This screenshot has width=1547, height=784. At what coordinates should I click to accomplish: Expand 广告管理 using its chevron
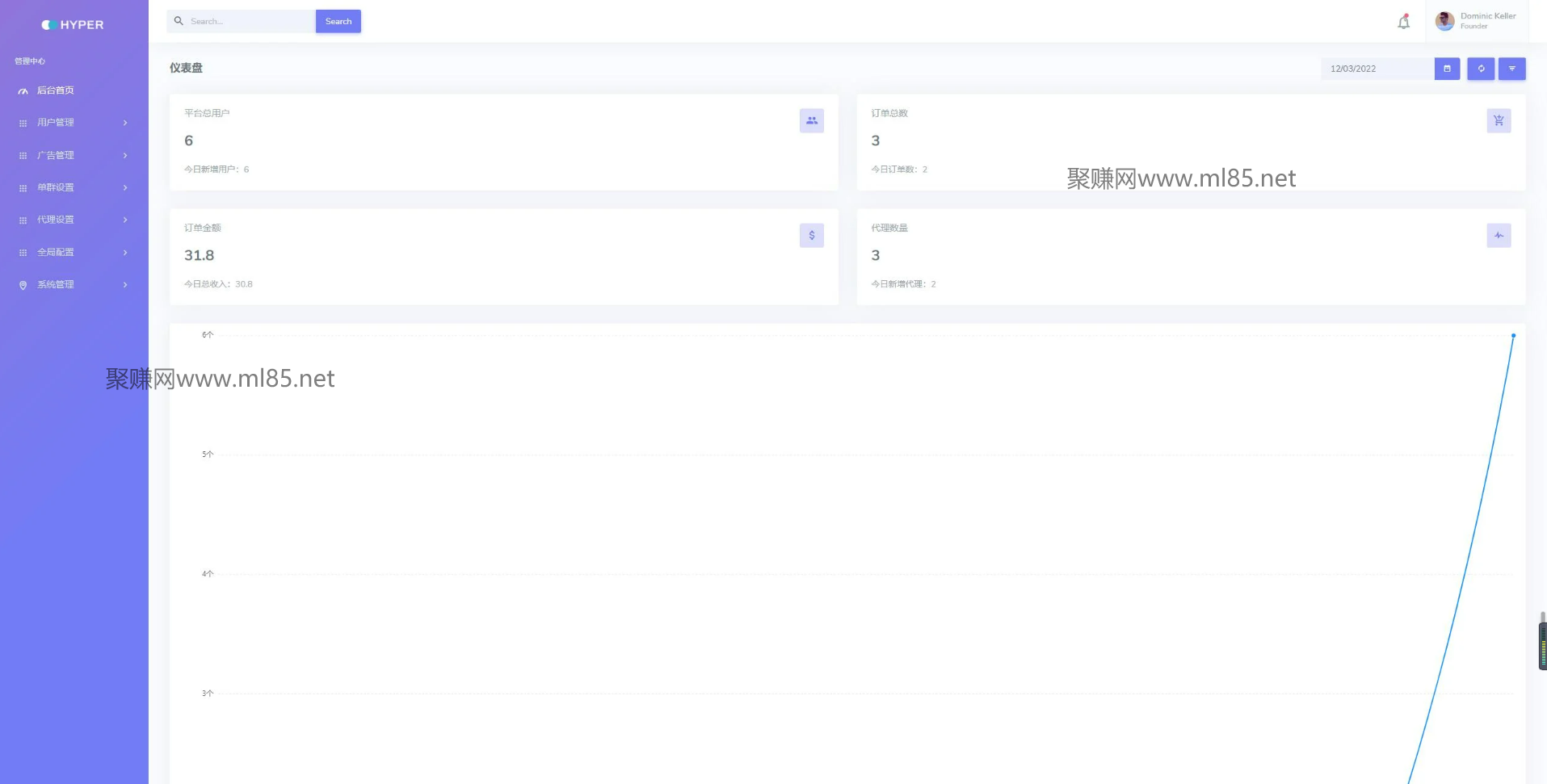click(x=125, y=155)
